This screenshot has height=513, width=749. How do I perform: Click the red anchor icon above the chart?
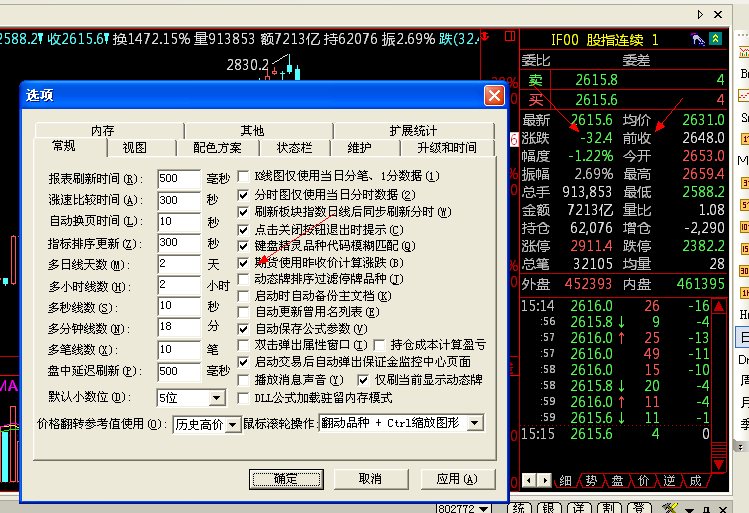(x=484, y=36)
